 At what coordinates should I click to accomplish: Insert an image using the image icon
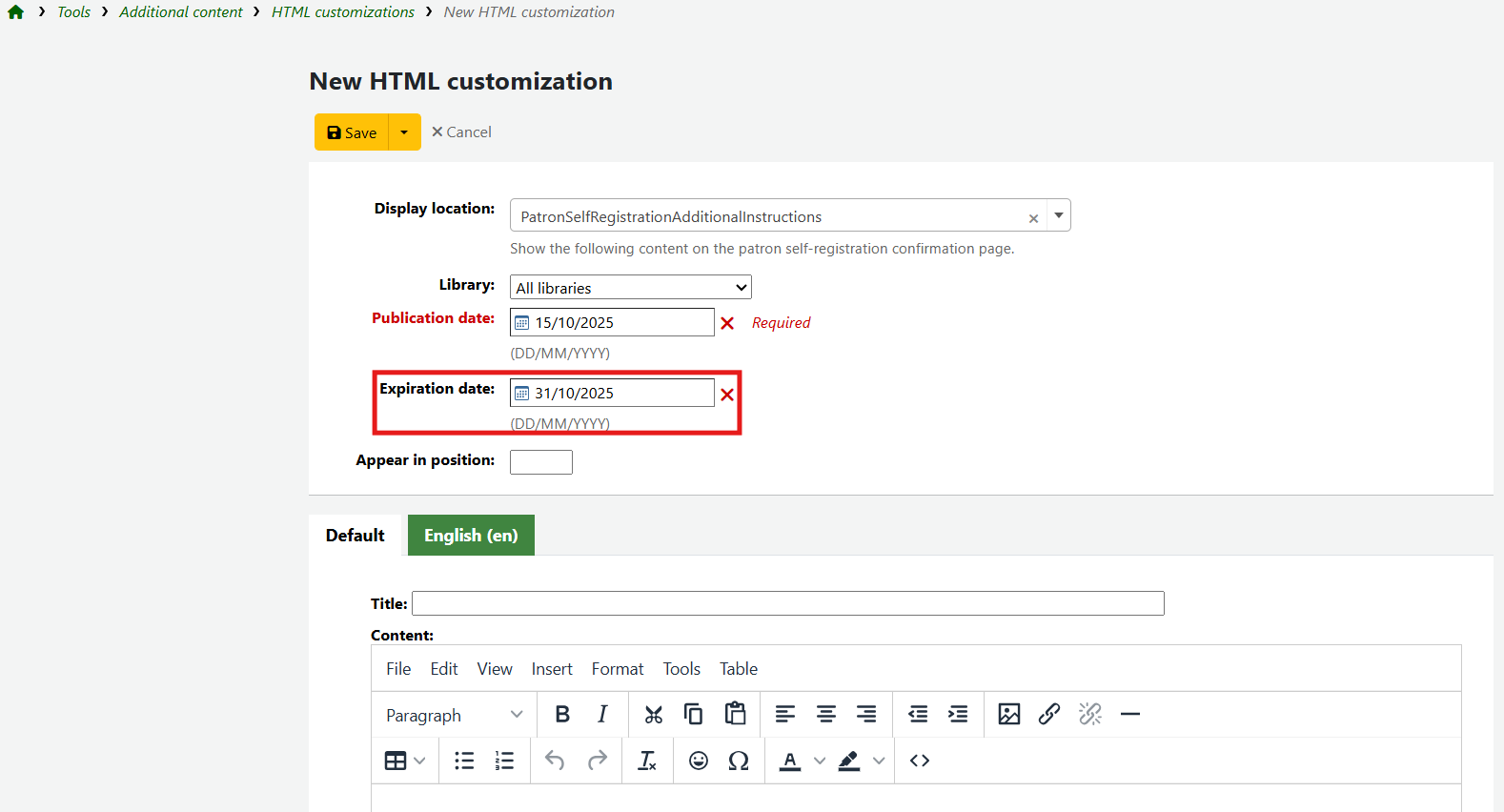point(1008,714)
